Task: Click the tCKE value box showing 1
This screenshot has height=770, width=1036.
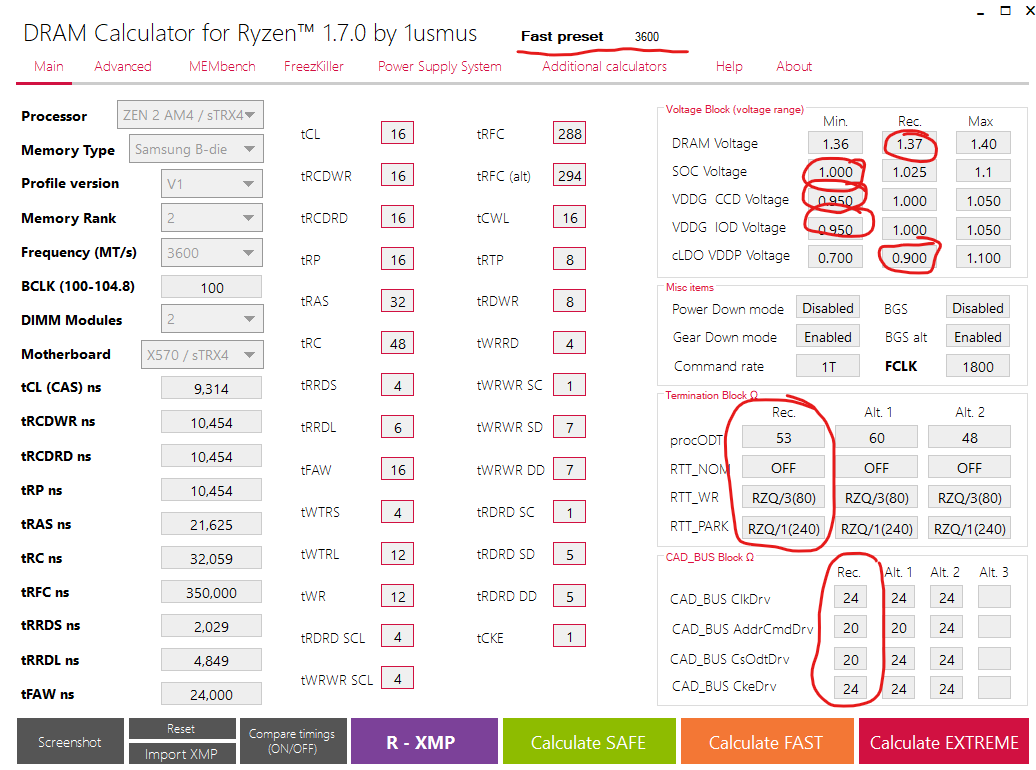Action: [x=570, y=637]
